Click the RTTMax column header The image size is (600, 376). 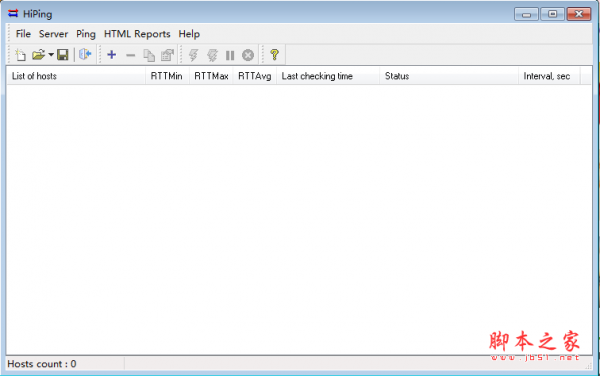click(x=211, y=76)
